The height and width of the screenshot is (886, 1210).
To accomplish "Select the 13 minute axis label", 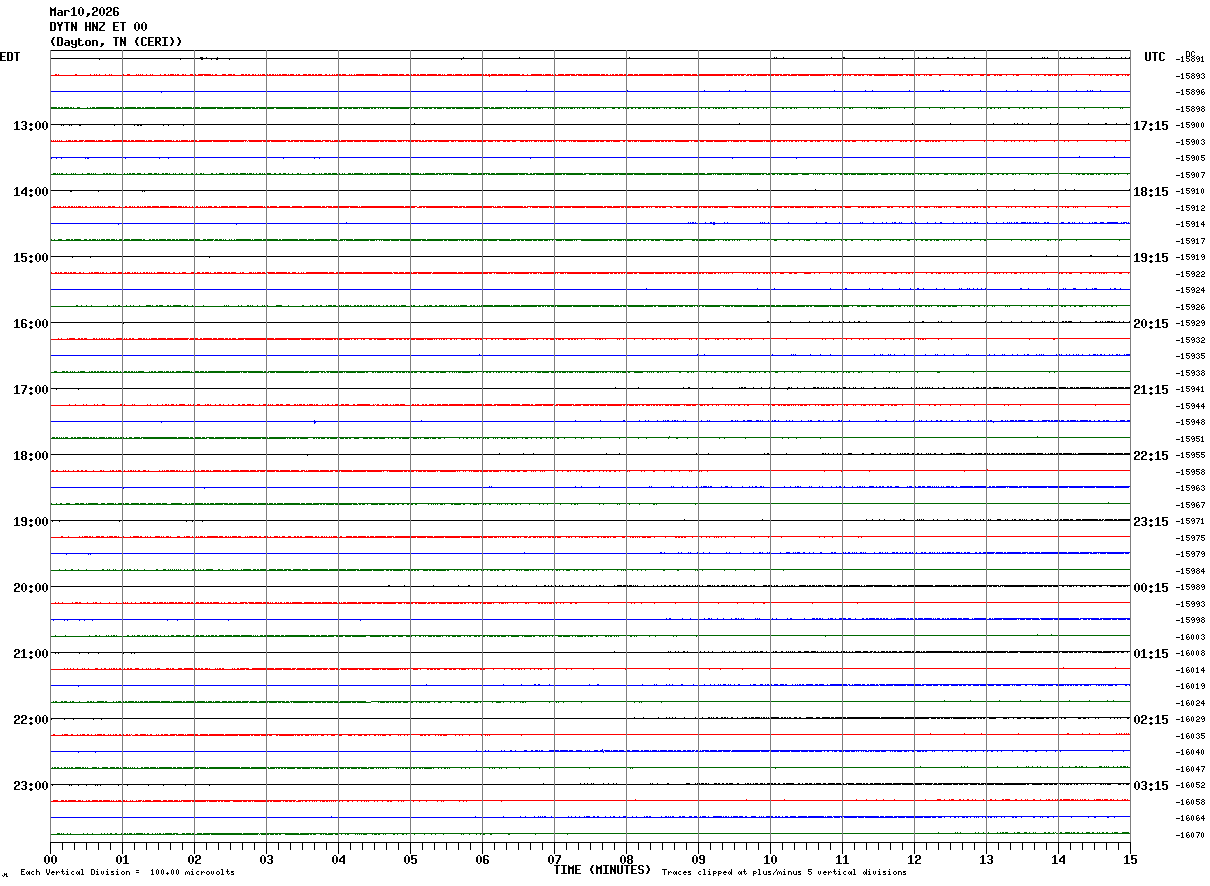I will (987, 859).
